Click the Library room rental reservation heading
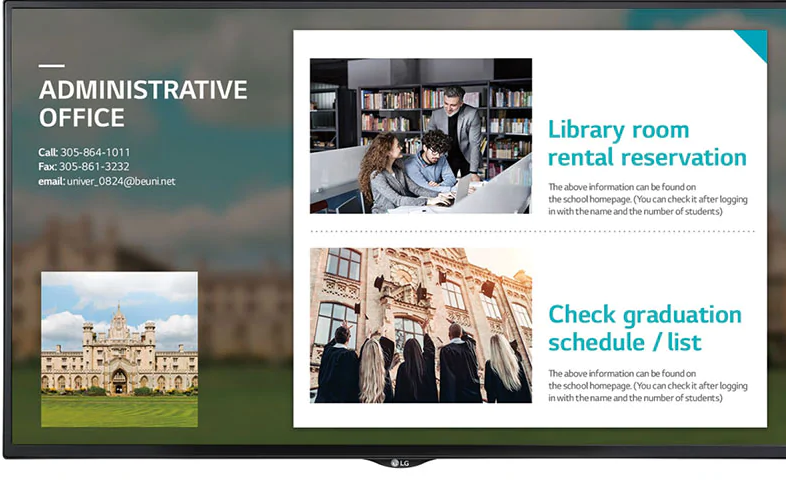This screenshot has height=496, width=786. coord(647,143)
